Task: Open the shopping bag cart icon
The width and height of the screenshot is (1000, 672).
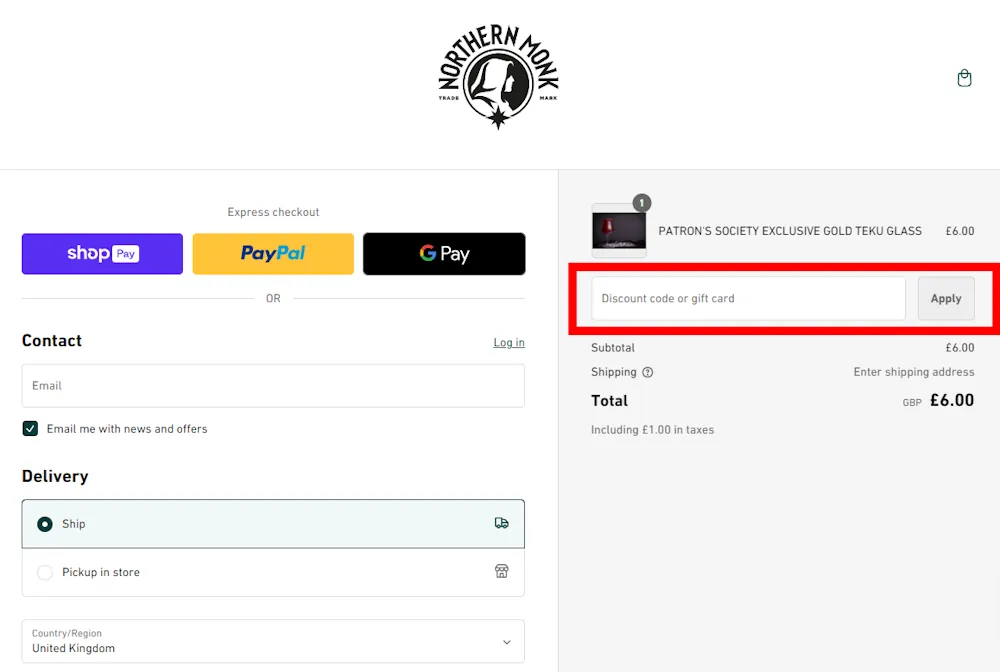Action: point(964,78)
